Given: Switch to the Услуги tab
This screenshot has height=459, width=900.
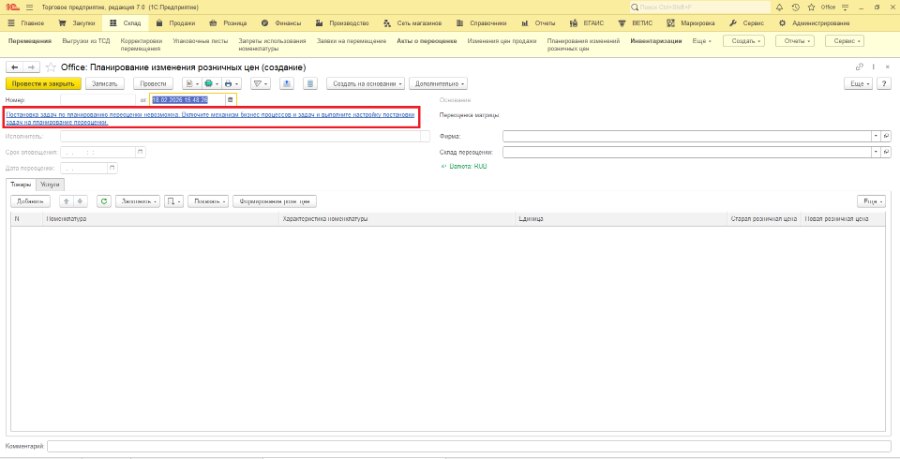Looking at the screenshot, I should [50, 184].
